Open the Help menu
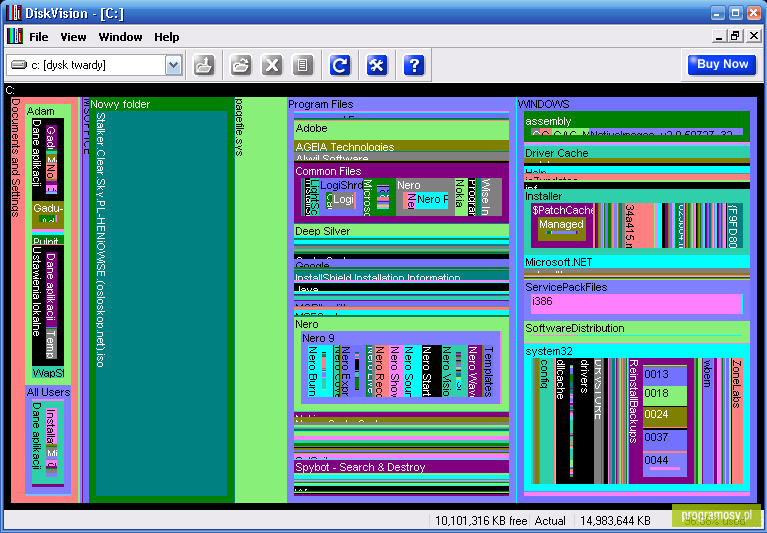 click(x=166, y=37)
